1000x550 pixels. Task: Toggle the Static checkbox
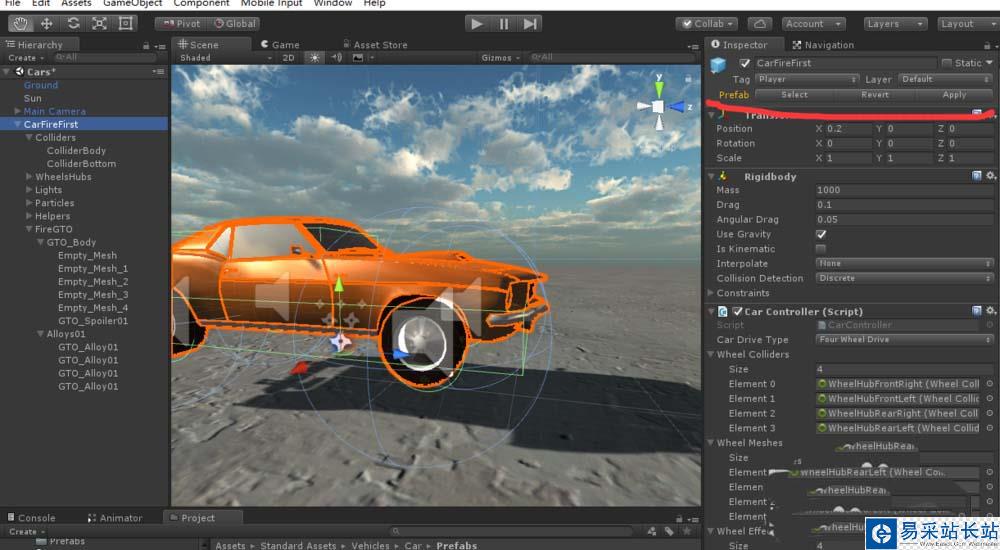pos(946,63)
